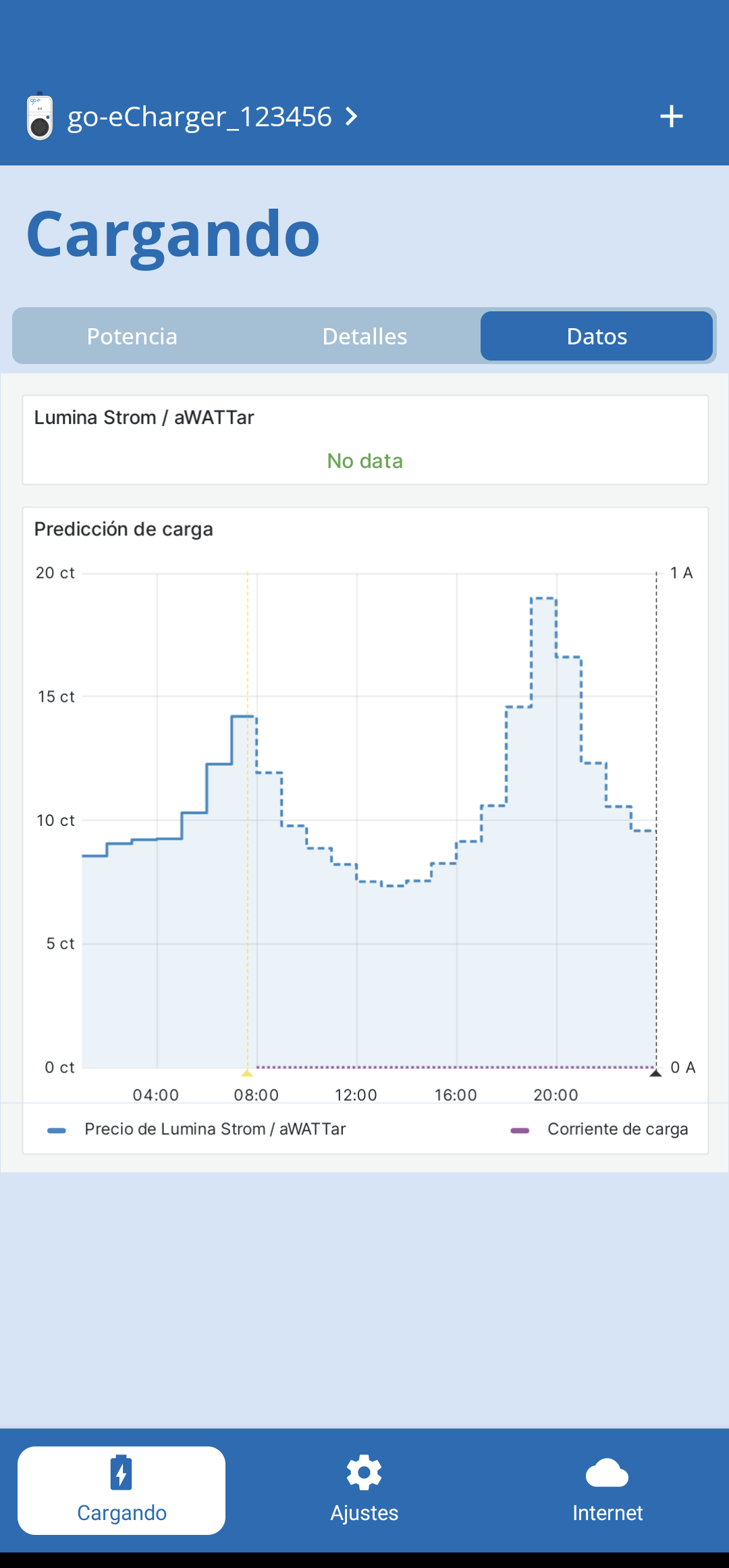The width and height of the screenshot is (729, 1568).
Task: Switch to the Detalles tab
Action: pyautogui.click(x=364, y=336)
